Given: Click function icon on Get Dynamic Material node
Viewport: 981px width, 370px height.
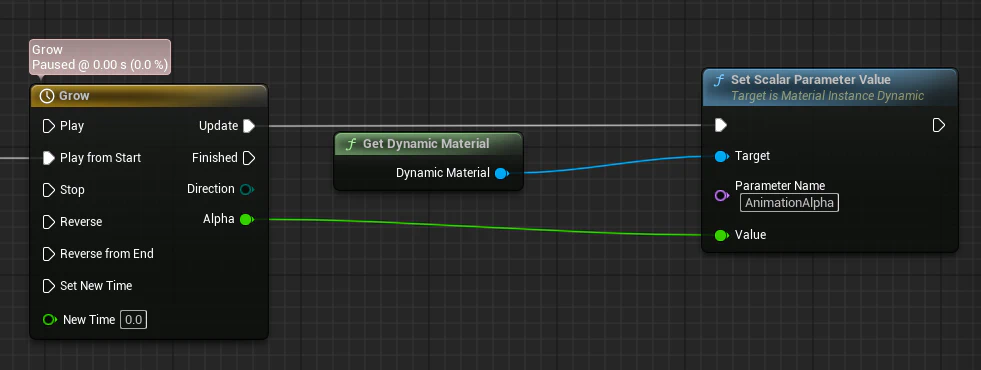Looking at the screenshot, I should pyautogui.click(x=351, y=144).
